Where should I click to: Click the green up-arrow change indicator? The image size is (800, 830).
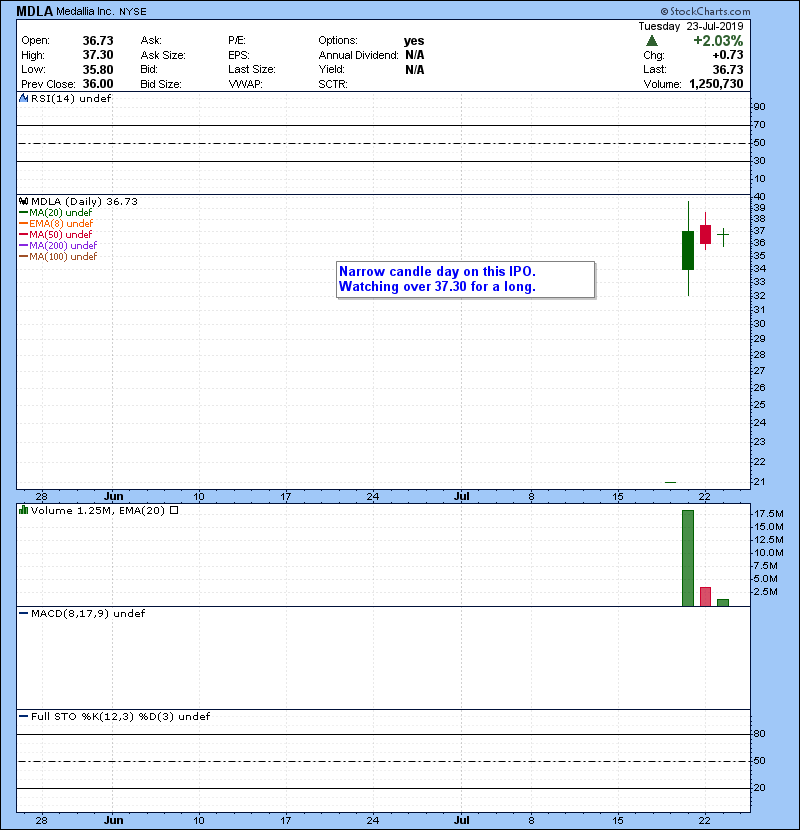652,41
